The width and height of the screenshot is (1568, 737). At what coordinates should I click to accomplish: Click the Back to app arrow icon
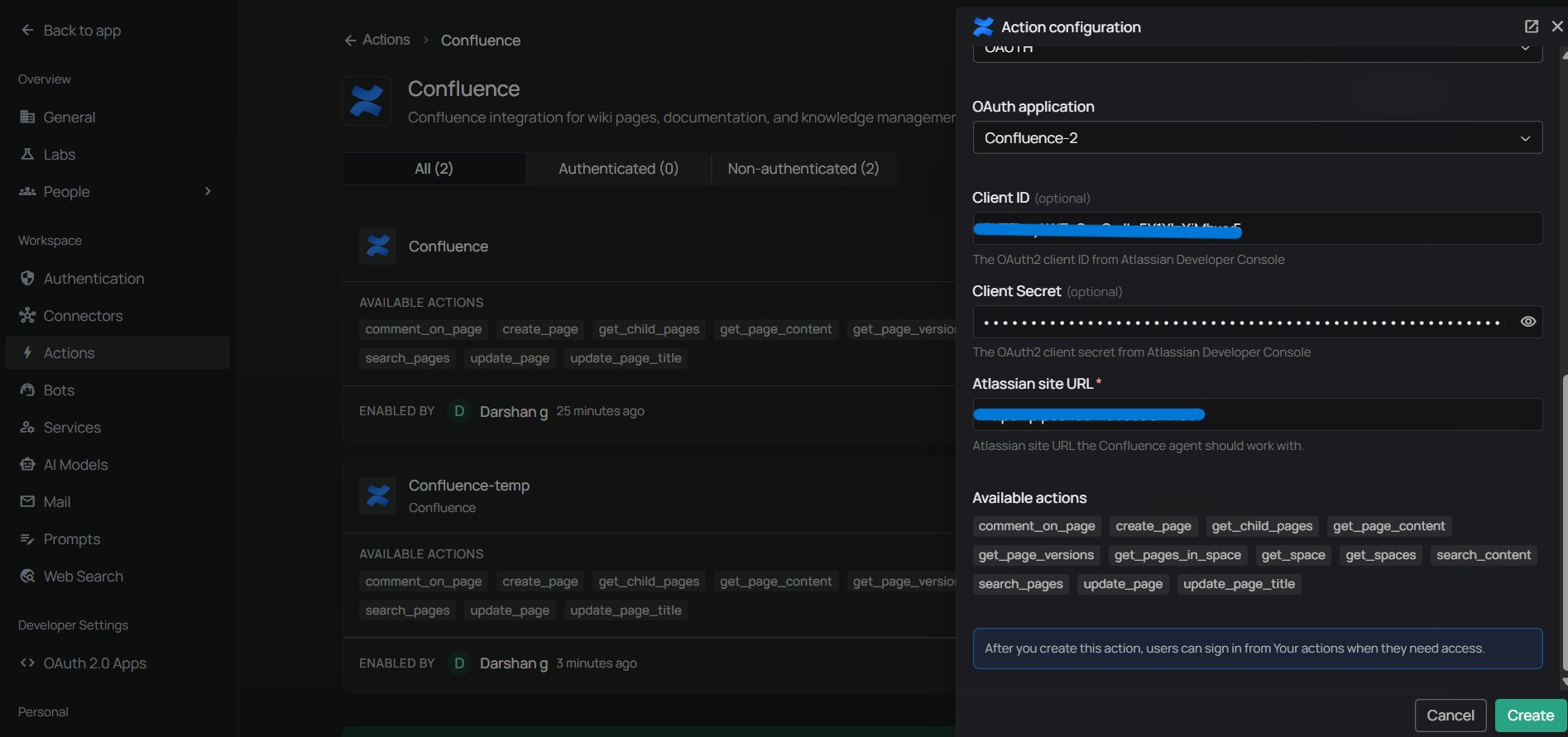(27, 30)
